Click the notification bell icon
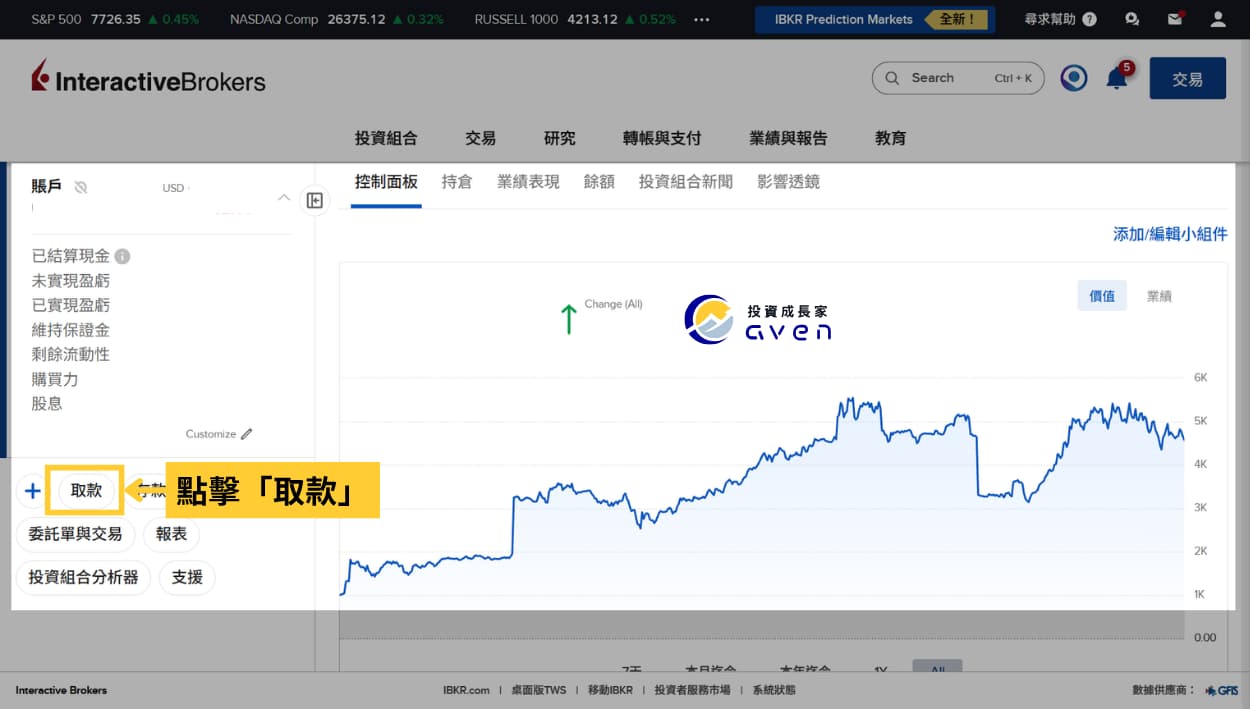Image resolution: width=1250 pixels, height=709 pixels. click(1117, 78)
